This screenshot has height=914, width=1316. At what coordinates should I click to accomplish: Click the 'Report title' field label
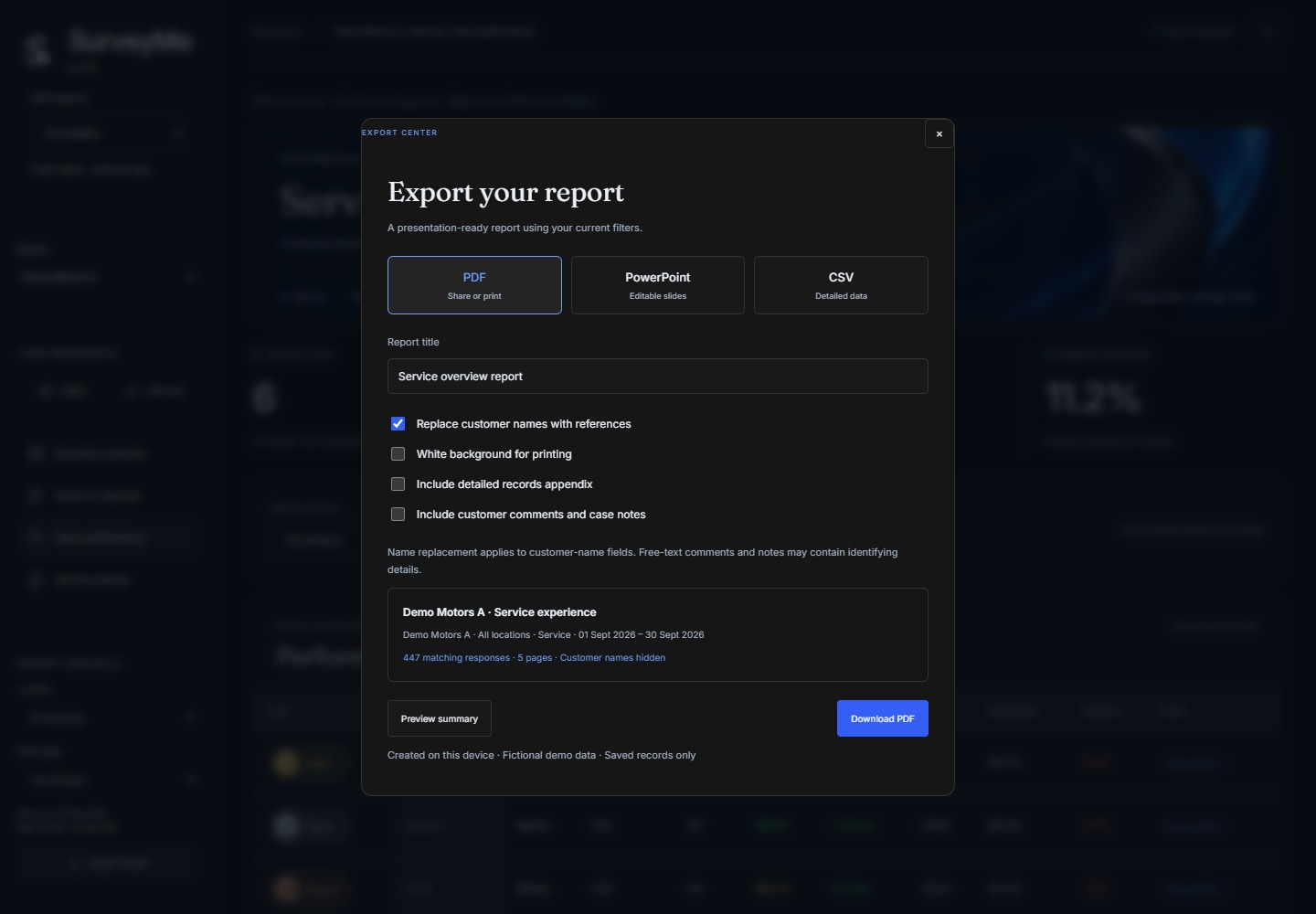[413, 343]
